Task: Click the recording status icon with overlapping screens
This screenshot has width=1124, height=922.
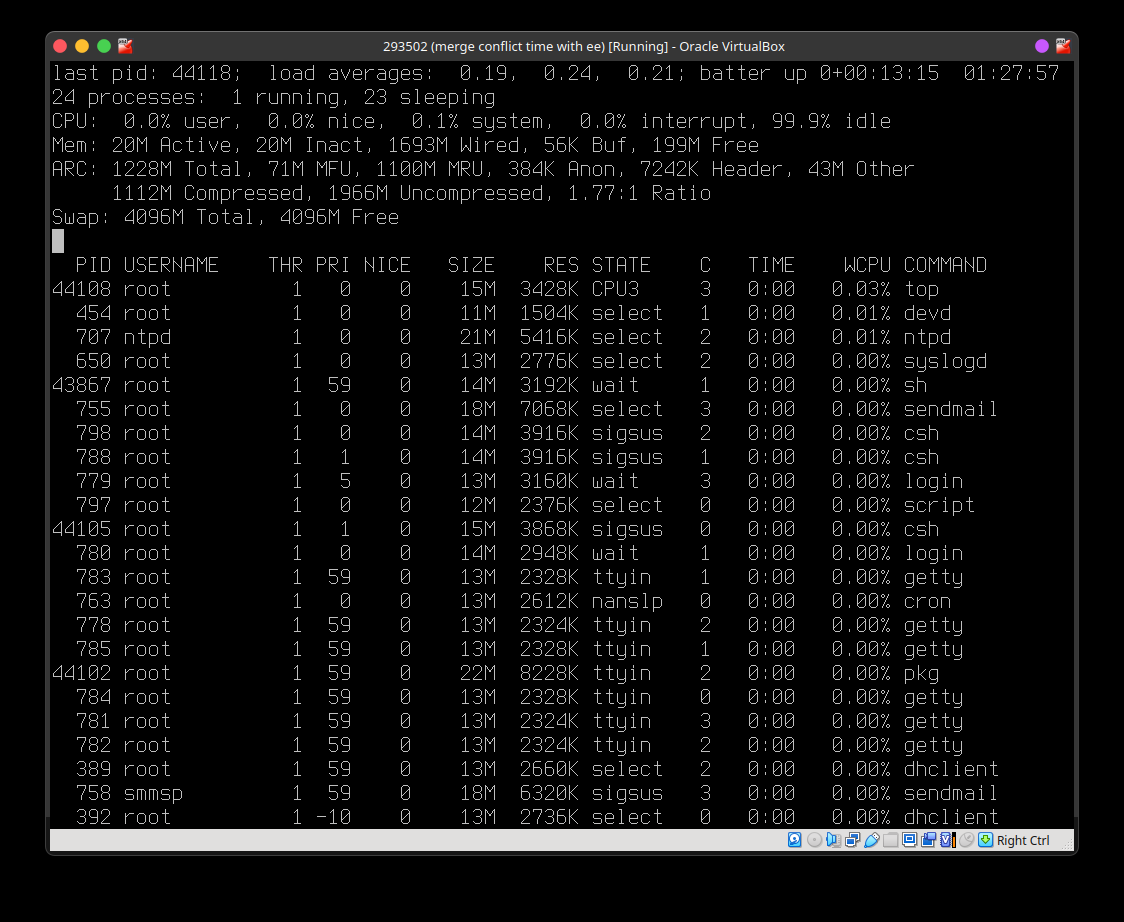Action: [x=928, y=840]
